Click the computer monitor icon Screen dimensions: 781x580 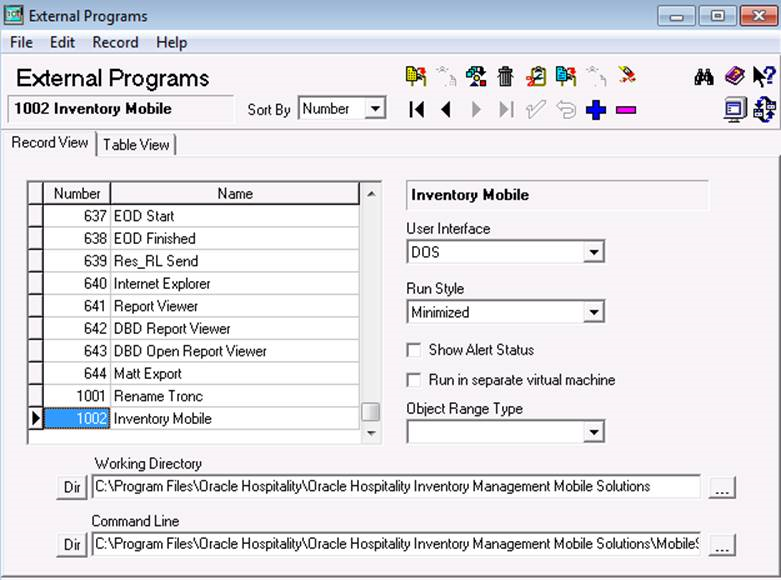pos(735,110)
